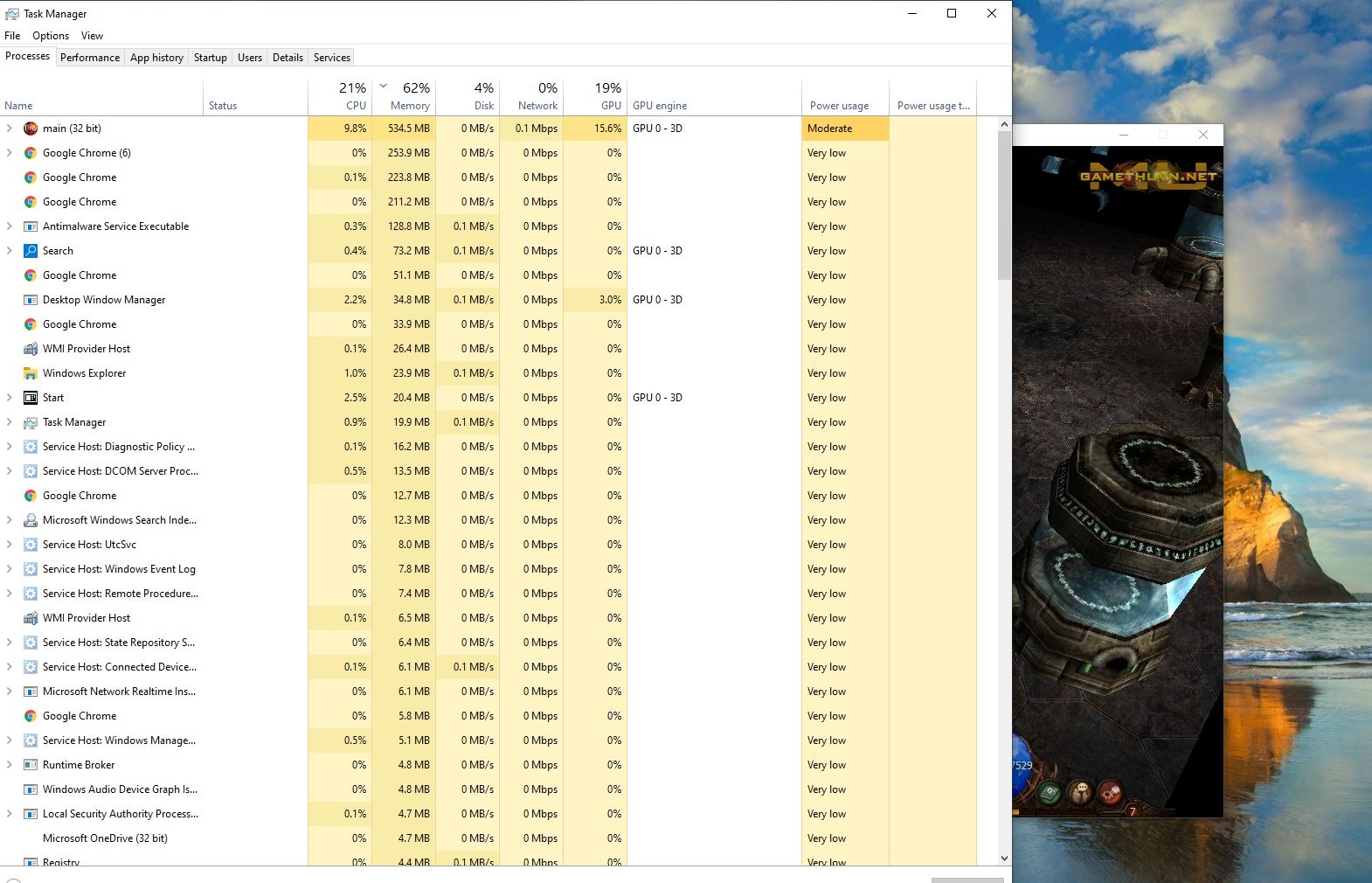
Task: Click the Service Host: UtcSvc gear icon
Action: click(31, 545)
